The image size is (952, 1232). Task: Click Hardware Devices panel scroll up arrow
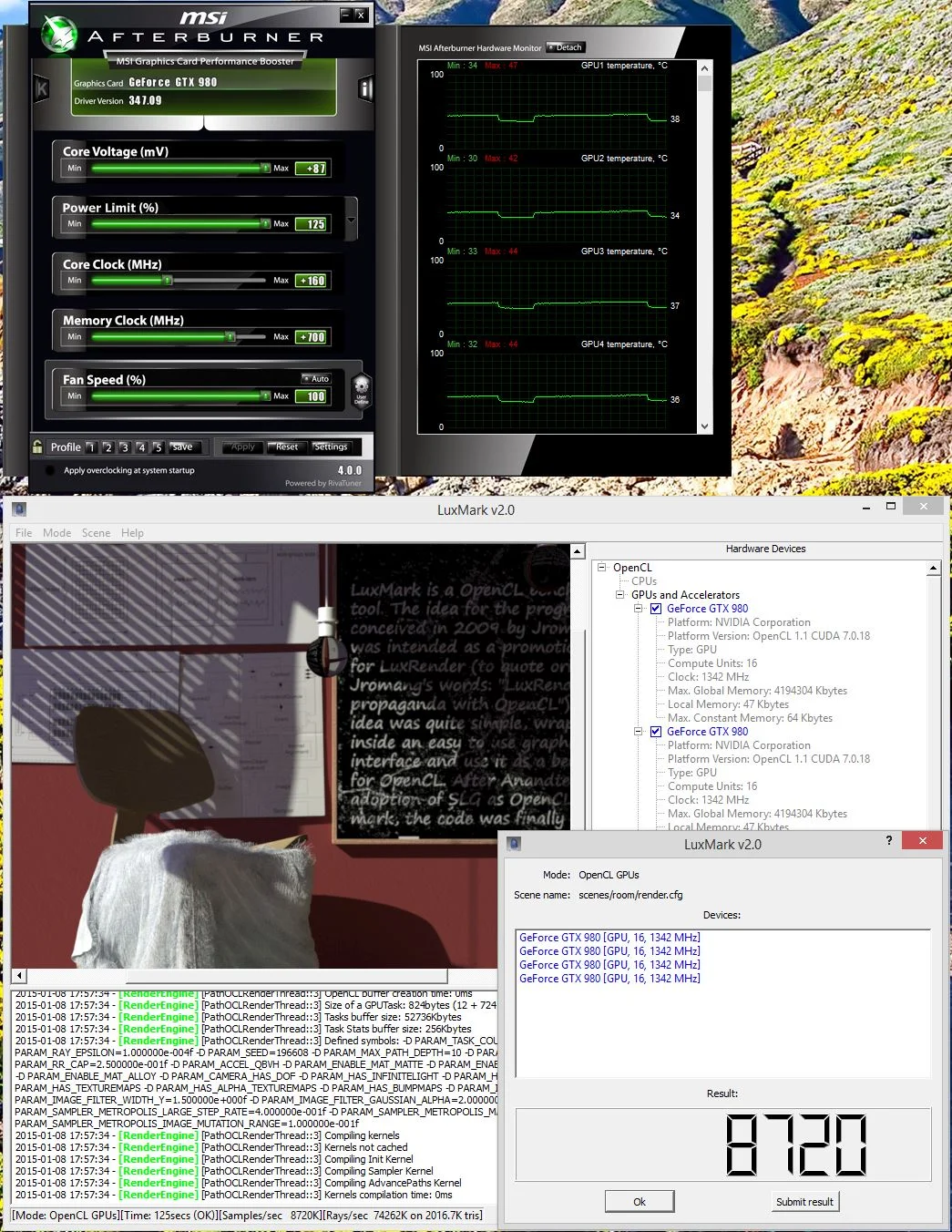pos(933,568)
